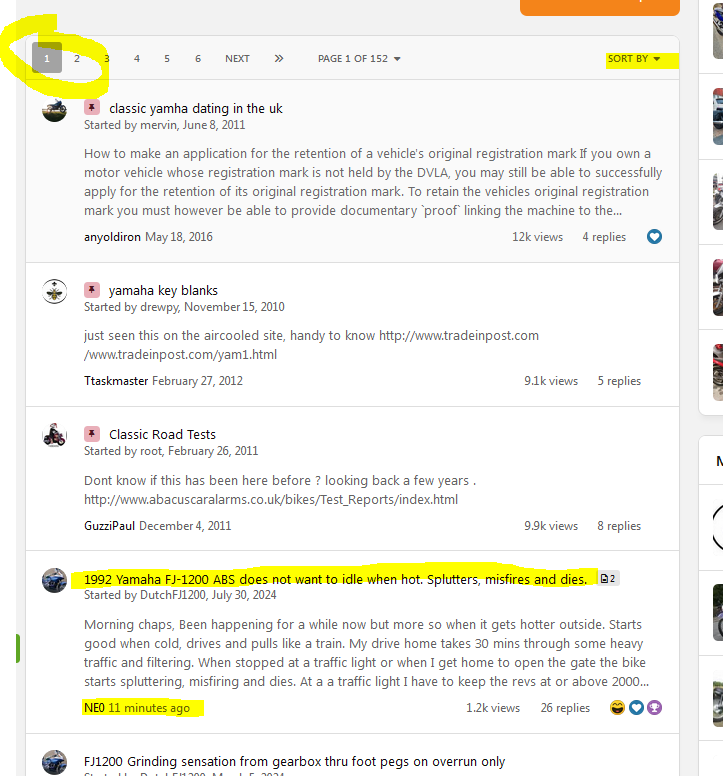This screenshot has height=776, width=723.
Task: Open 1992 Yamaha FJ-1200 ABS idle topic
Action: [336, 579]
